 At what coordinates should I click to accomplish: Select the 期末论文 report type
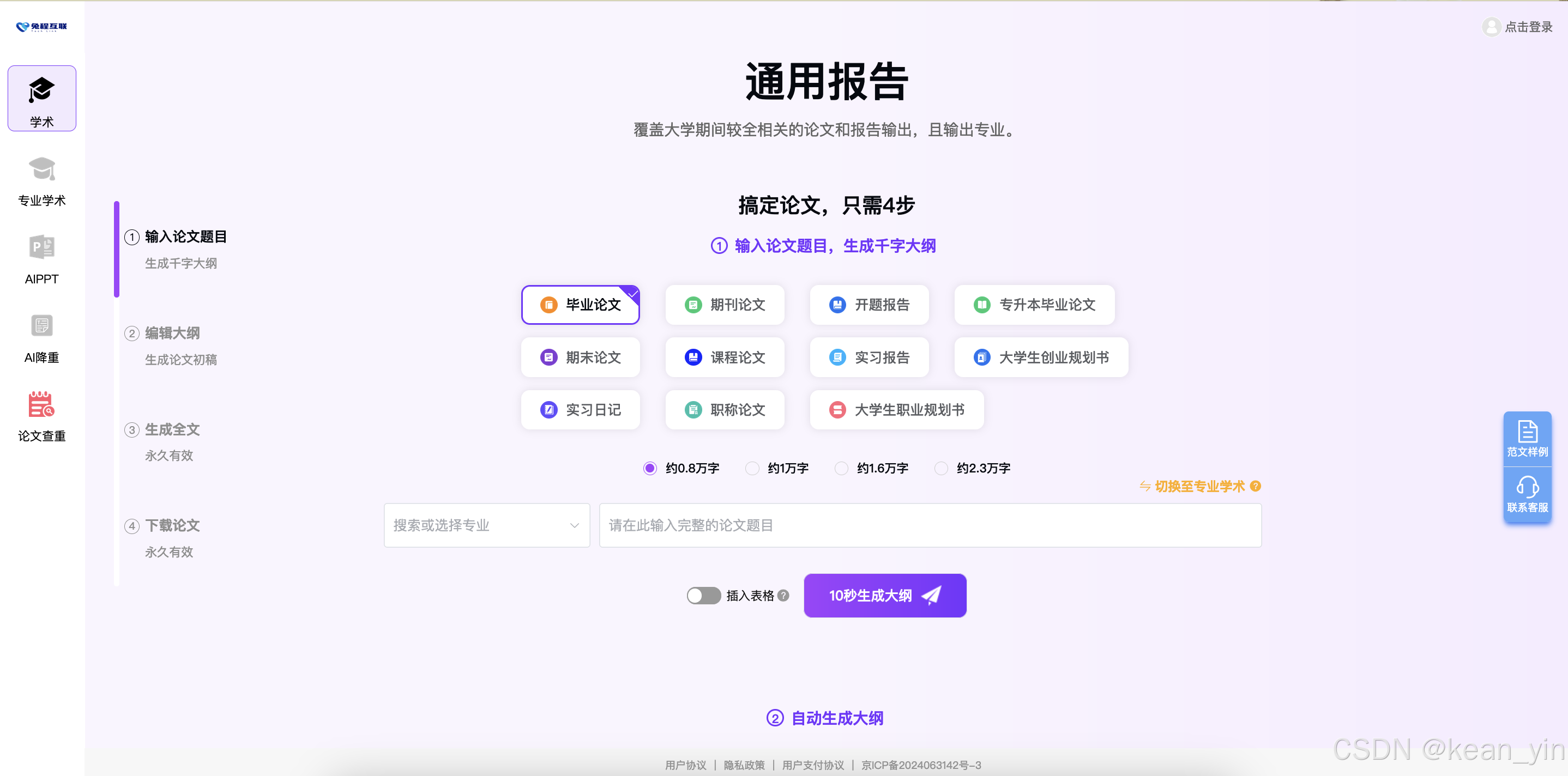point(581,357)
